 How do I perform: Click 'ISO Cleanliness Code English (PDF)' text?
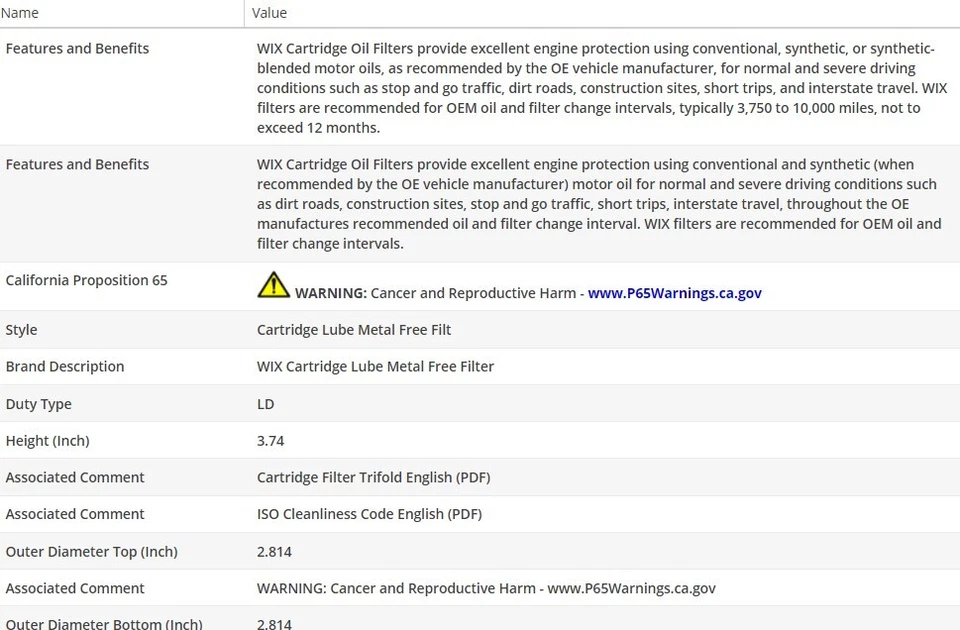pos(369,514)
